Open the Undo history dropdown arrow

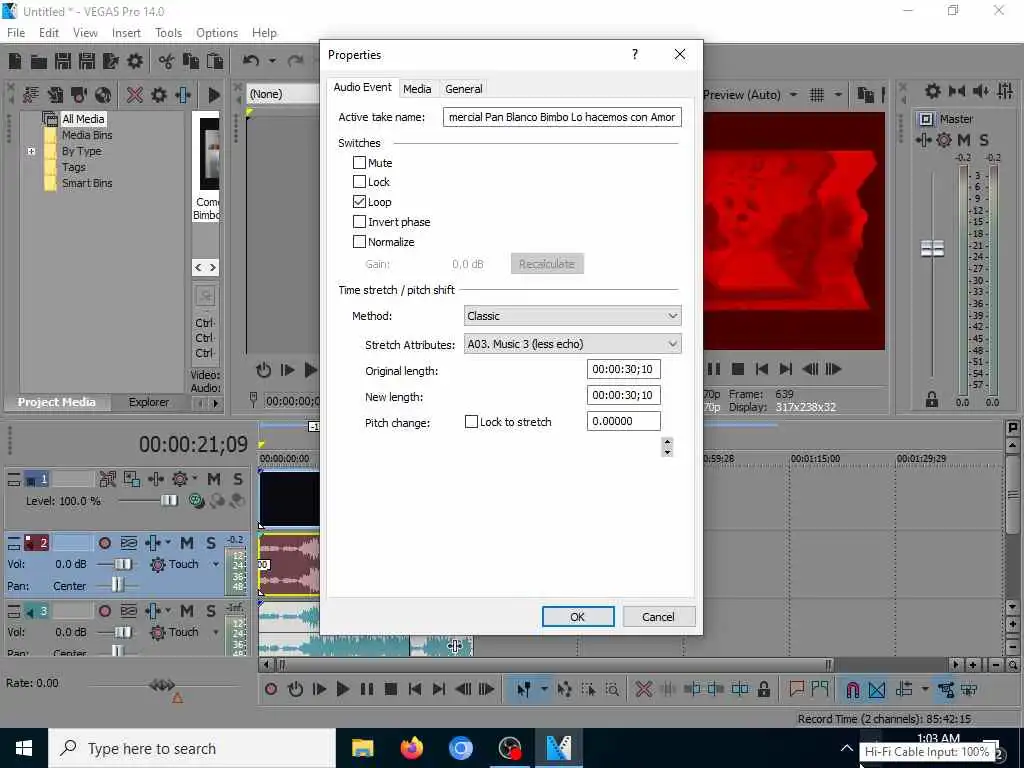click(x=272, y=61)
